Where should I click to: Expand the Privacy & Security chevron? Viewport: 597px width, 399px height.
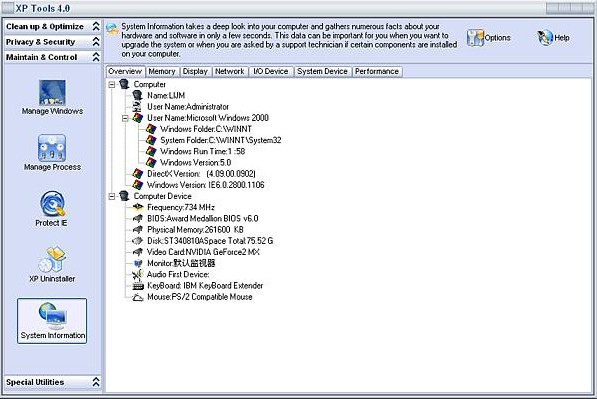[x=96, y=41]
